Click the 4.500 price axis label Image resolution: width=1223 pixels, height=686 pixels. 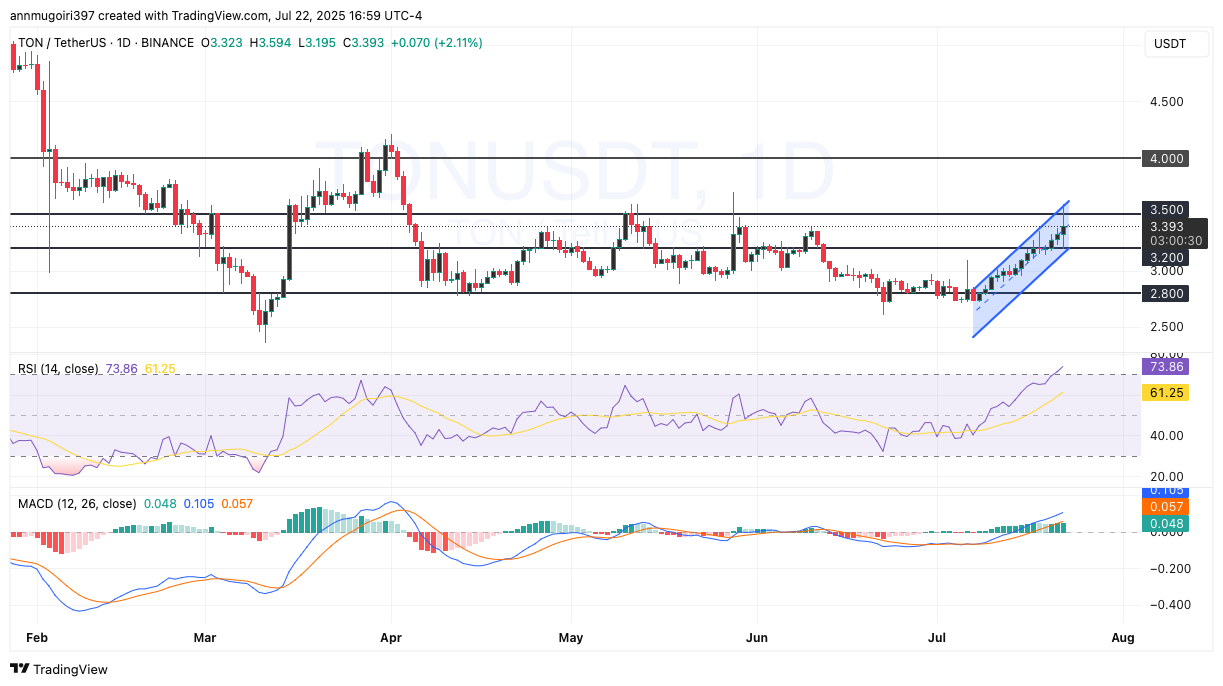coord(1167,101)
